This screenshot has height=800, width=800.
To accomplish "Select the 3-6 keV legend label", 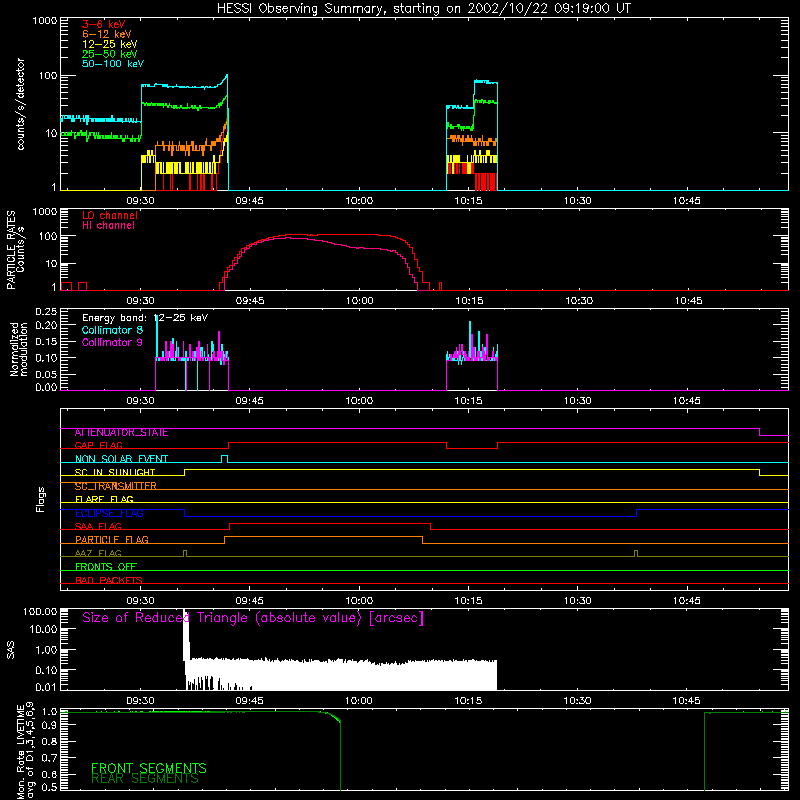I will coord(104,24).
